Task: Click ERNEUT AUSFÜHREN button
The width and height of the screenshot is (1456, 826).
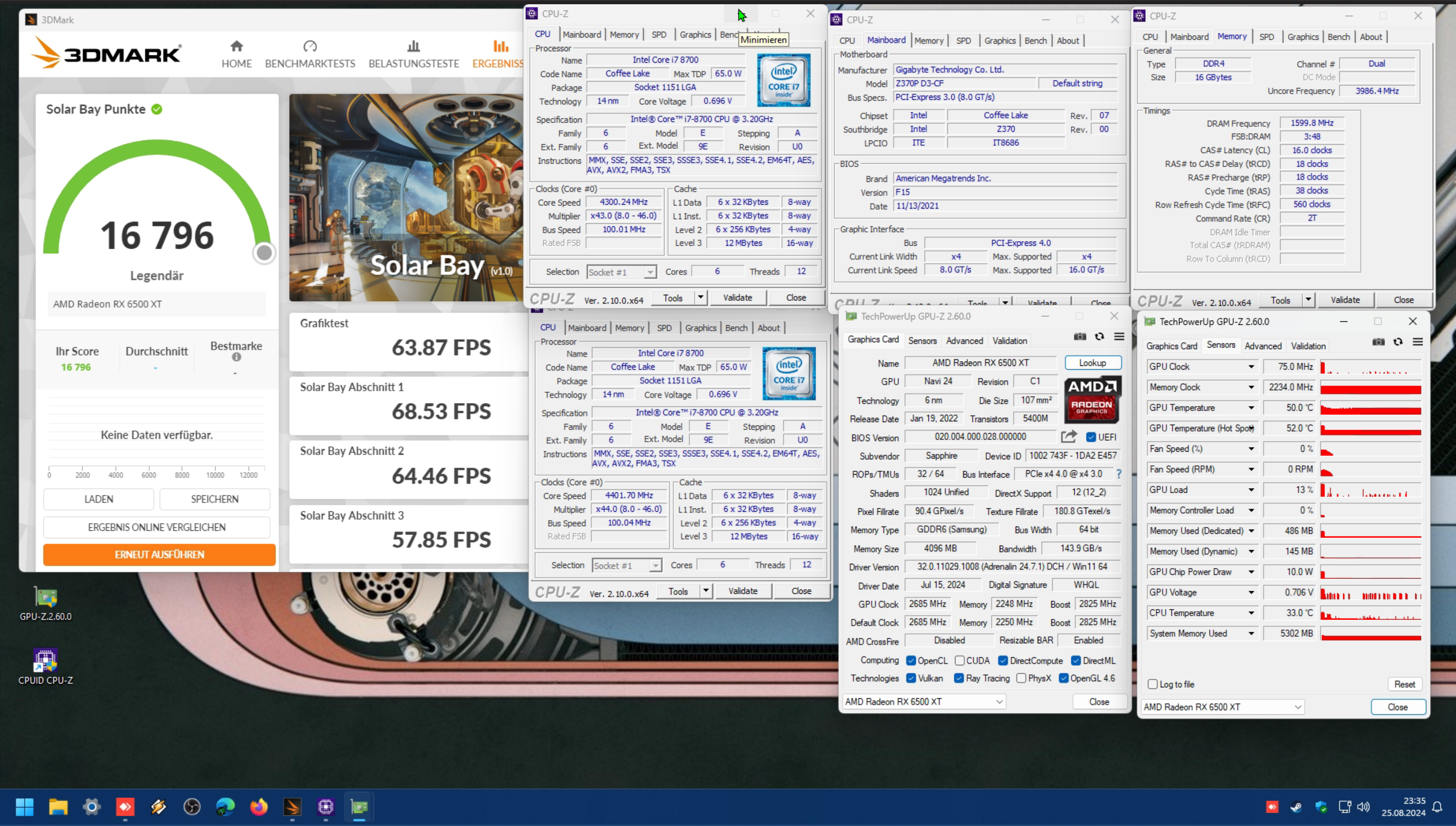Action: point(159,554)
